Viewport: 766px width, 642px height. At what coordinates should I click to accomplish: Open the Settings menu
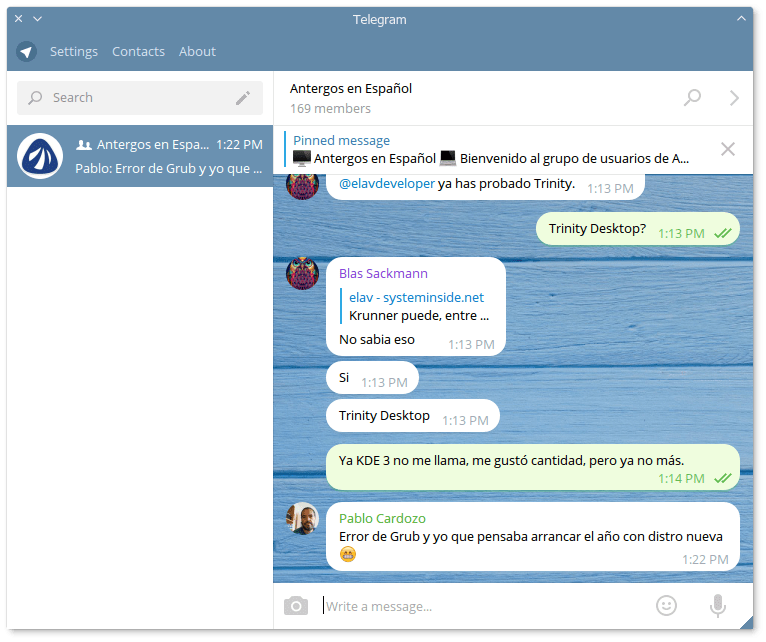click(x=74, y=51)
